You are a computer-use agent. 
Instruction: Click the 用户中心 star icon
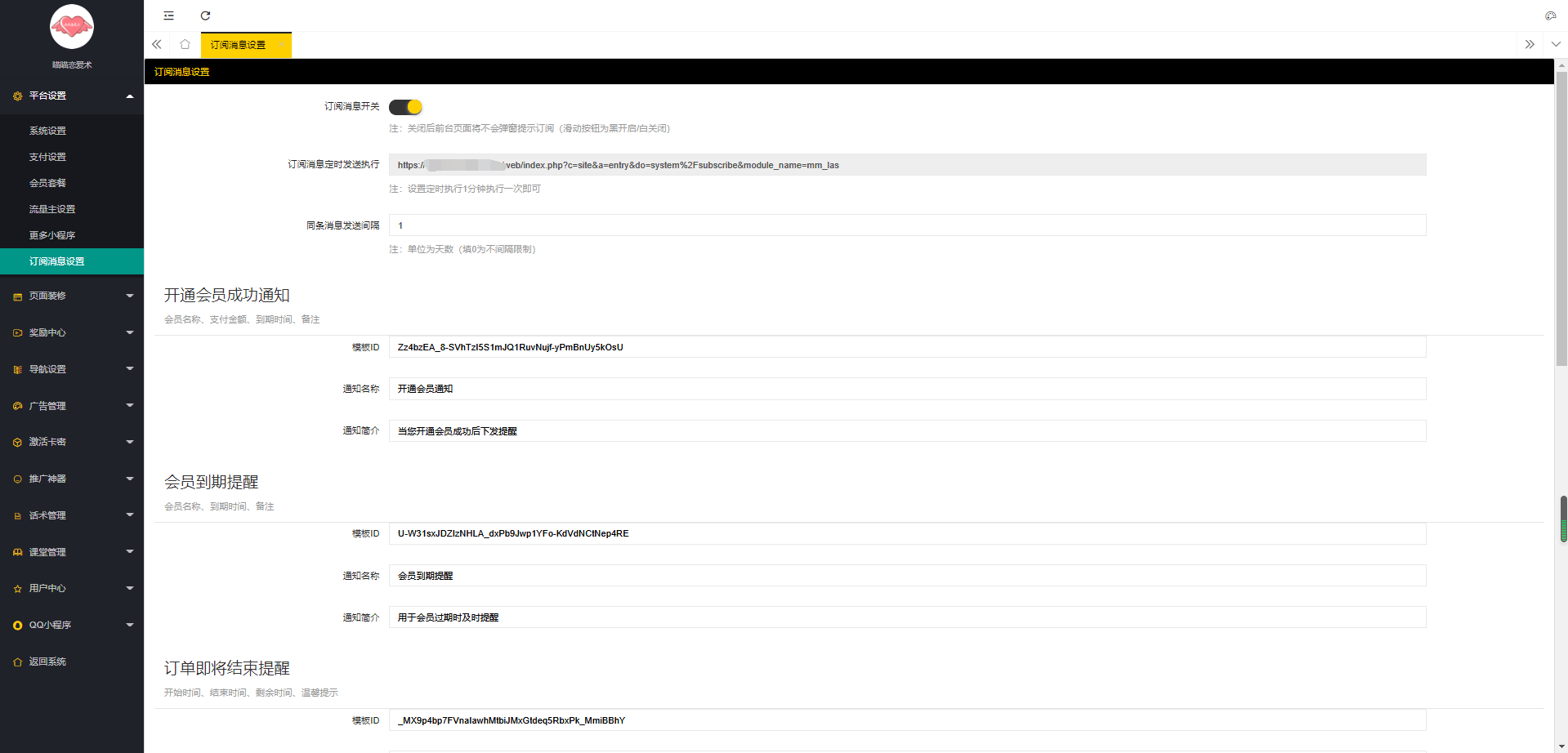click(x=17, y=589)
